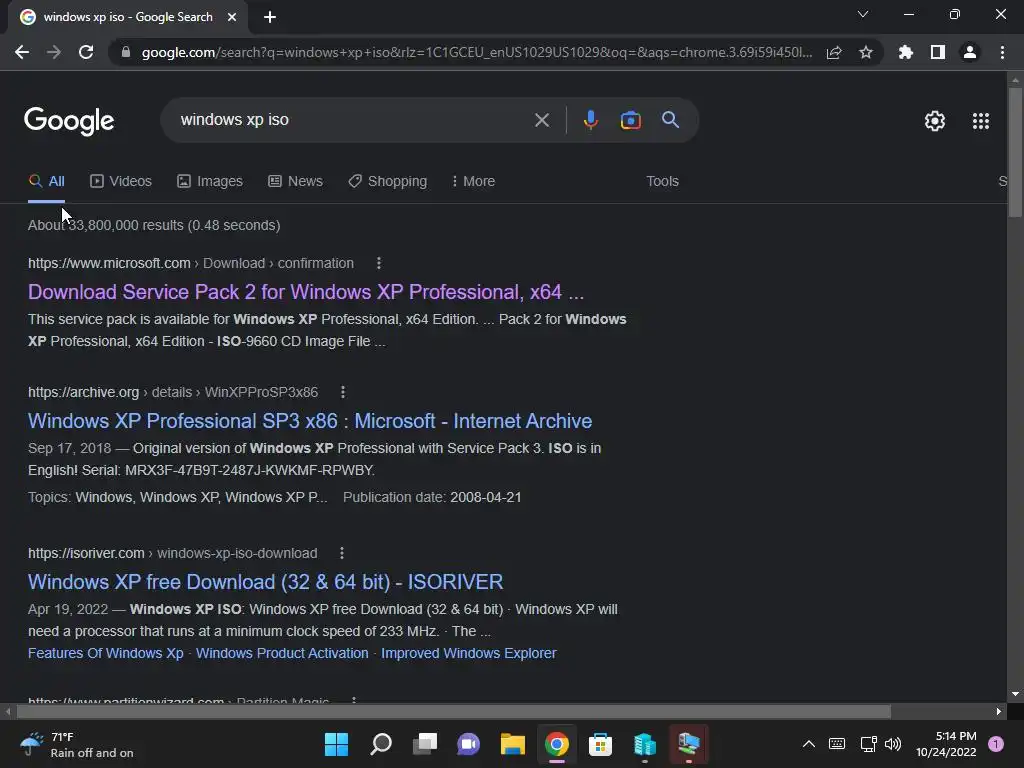Open File Explorer from the taskbar

(513, 744)
